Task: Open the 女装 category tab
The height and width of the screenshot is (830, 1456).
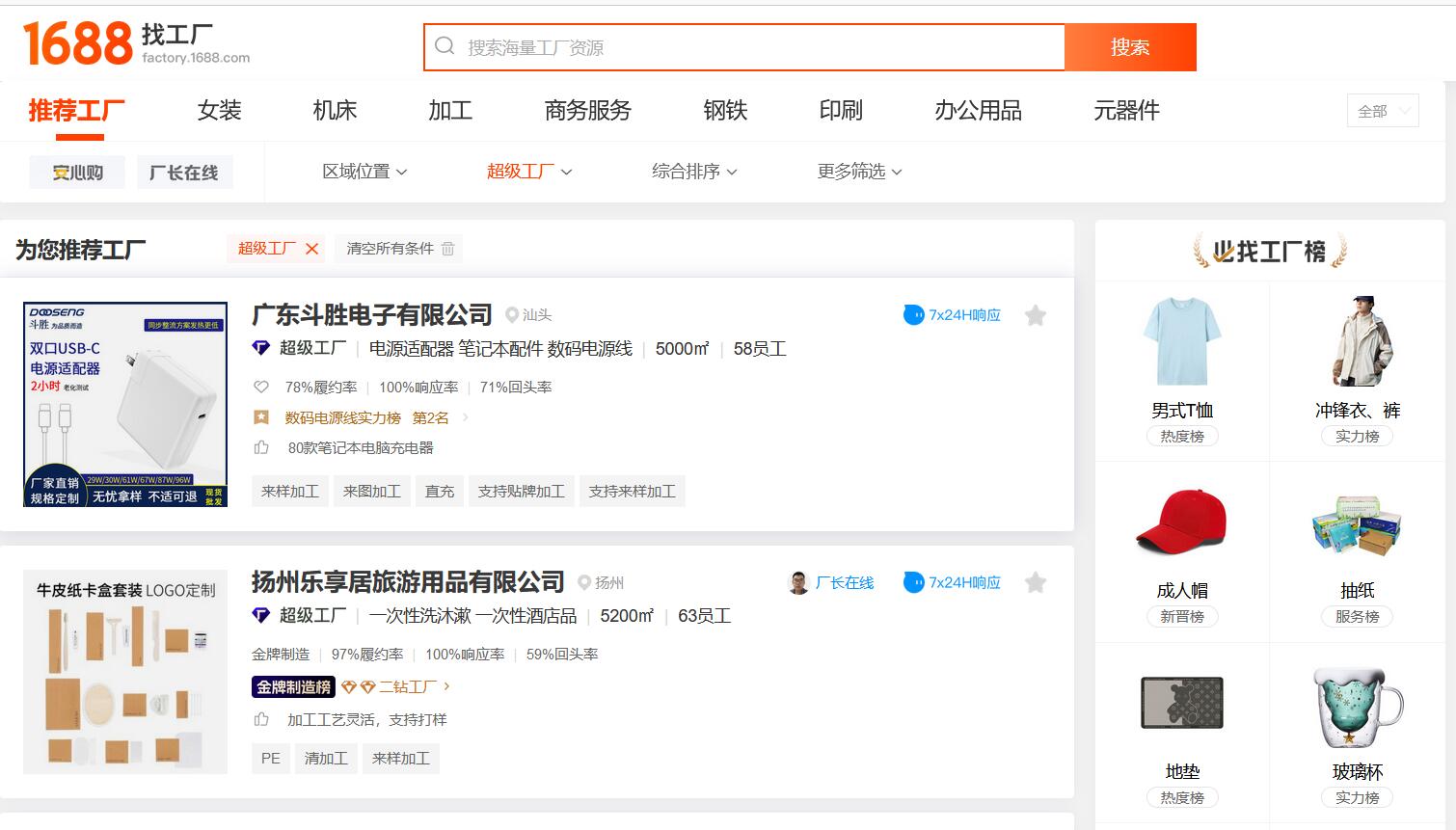Action: point(219,111)
